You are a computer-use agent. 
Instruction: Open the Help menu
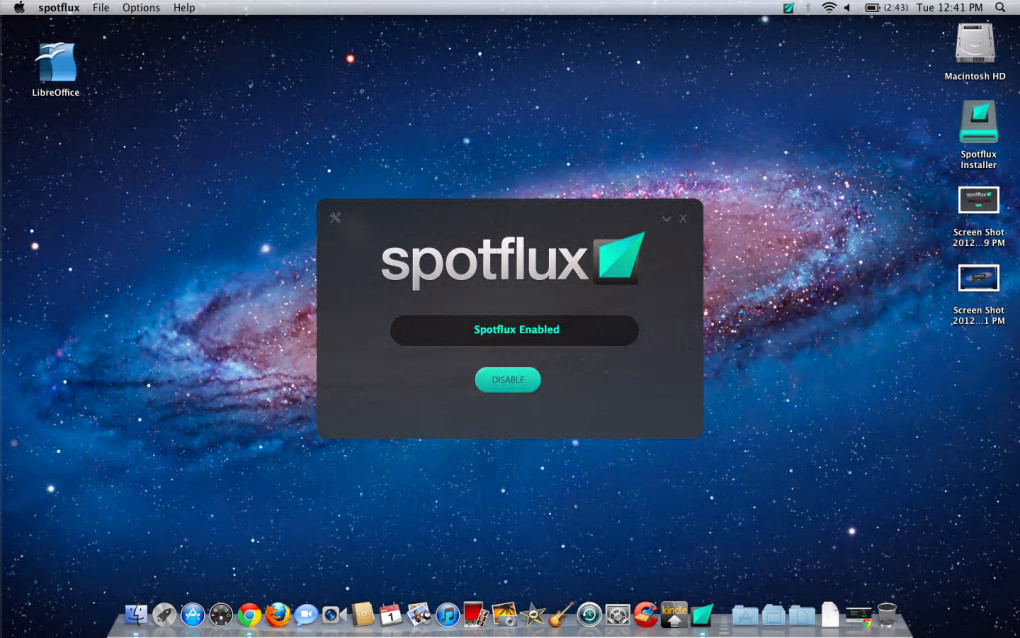click(x=184, y=8)
